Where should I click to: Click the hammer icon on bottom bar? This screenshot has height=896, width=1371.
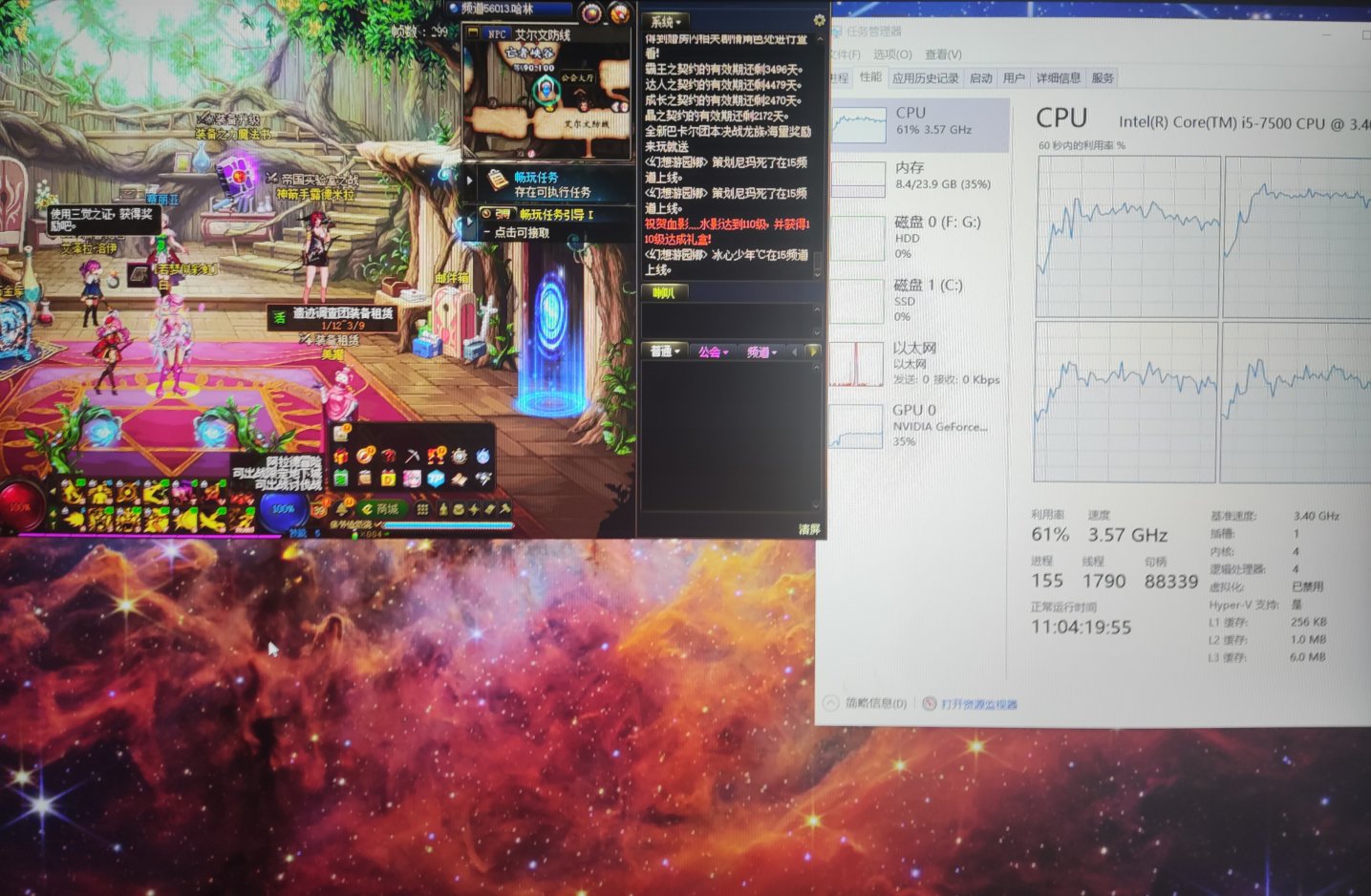click(x=504, y=509)
